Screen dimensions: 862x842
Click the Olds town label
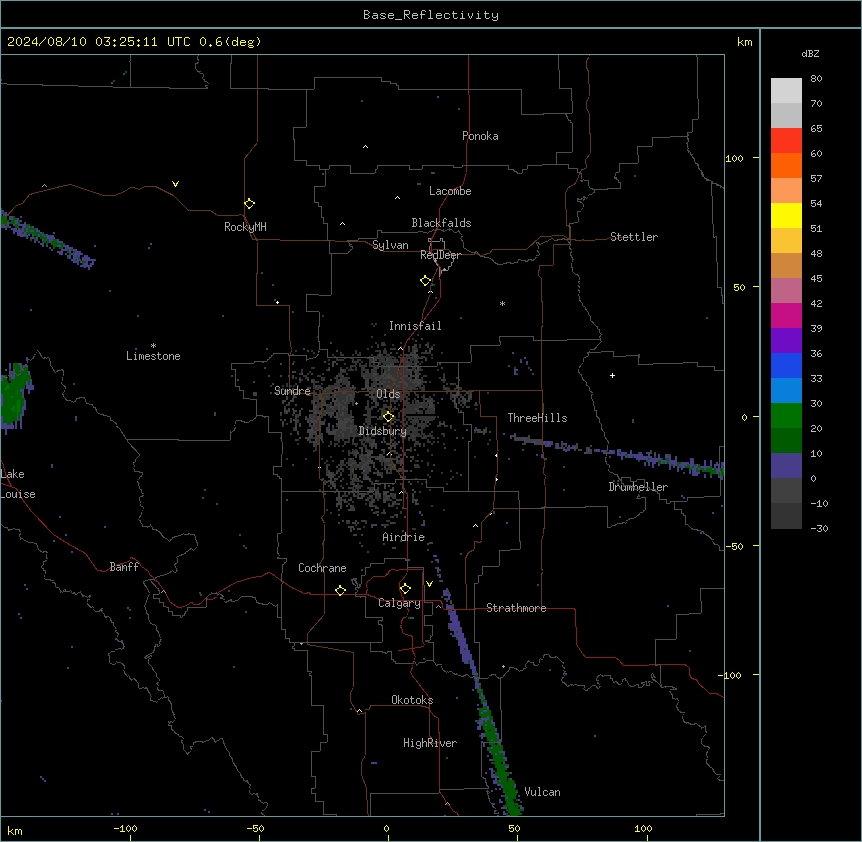tap(388, 394)
